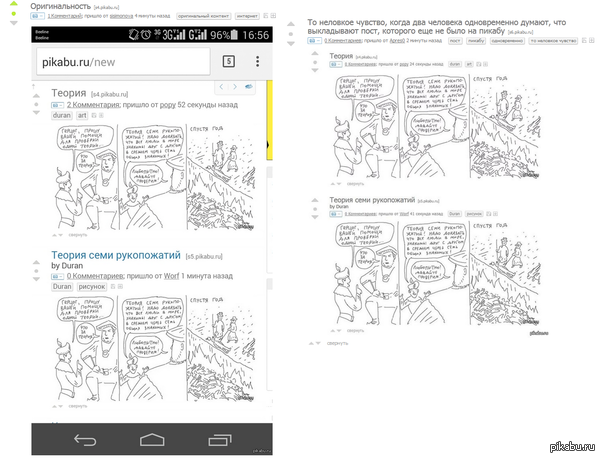The width and height of the screenshot is (600, 458).
Task: Downvote the Worf post, 41 секунда назад
Action: pos(315,217)
